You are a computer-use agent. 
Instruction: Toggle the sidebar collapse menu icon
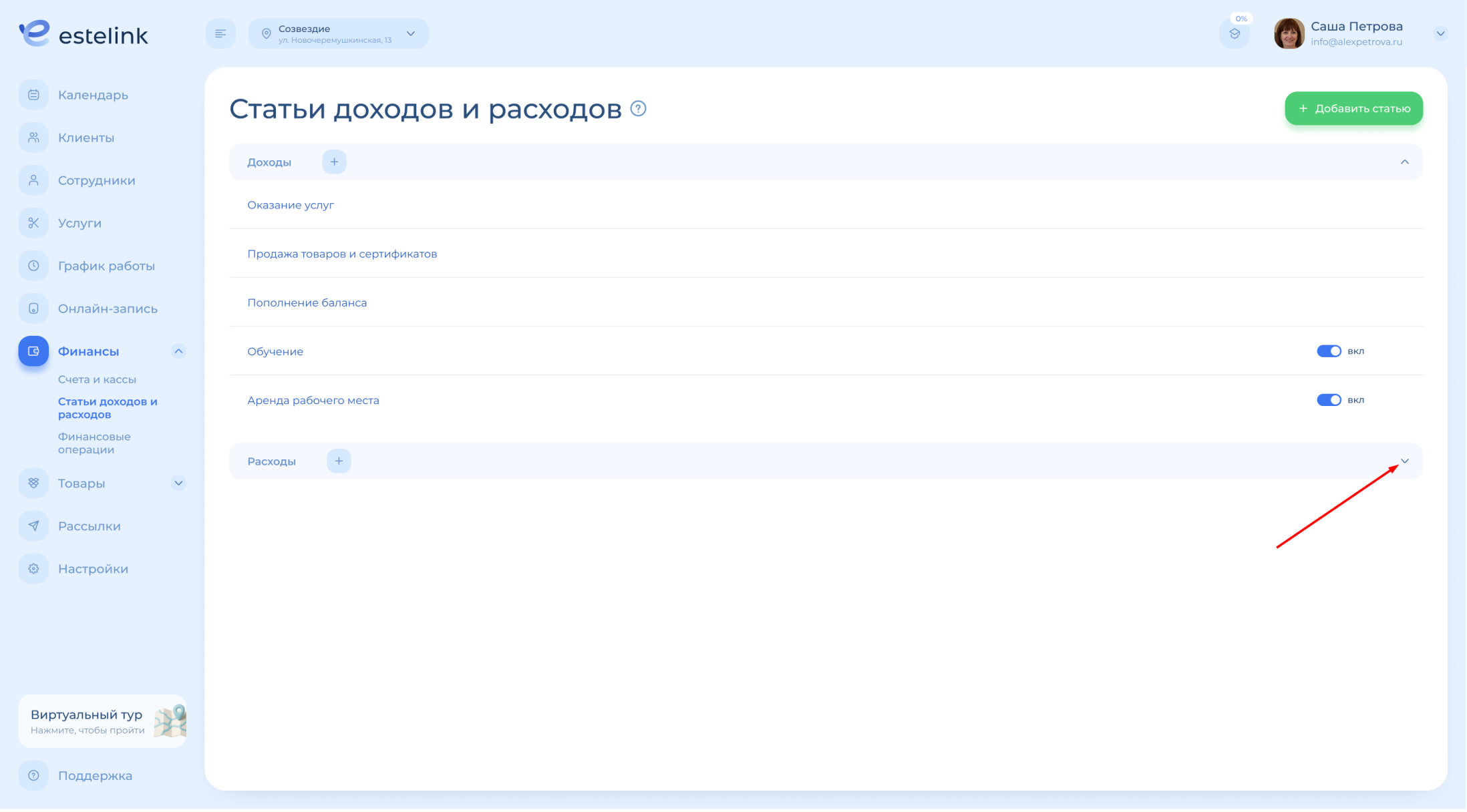(220, 33)
